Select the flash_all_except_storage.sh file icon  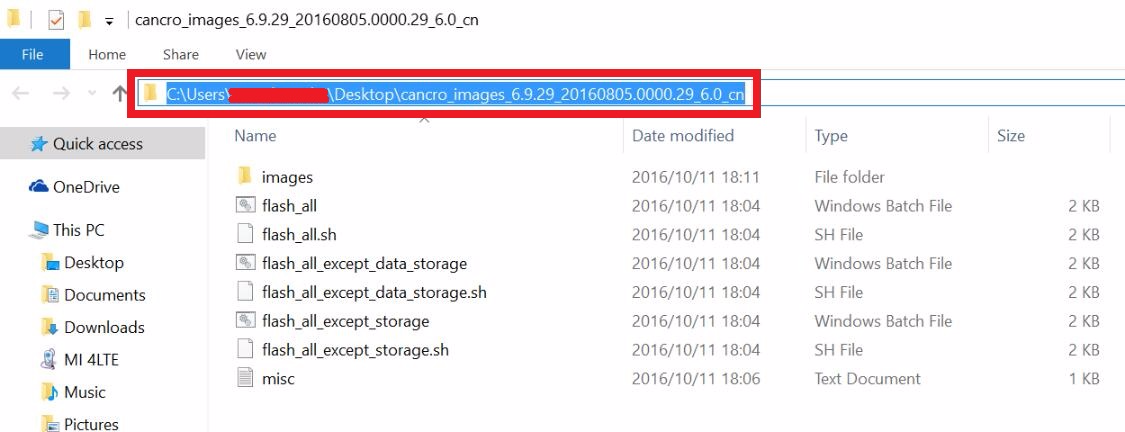[246, 350]
